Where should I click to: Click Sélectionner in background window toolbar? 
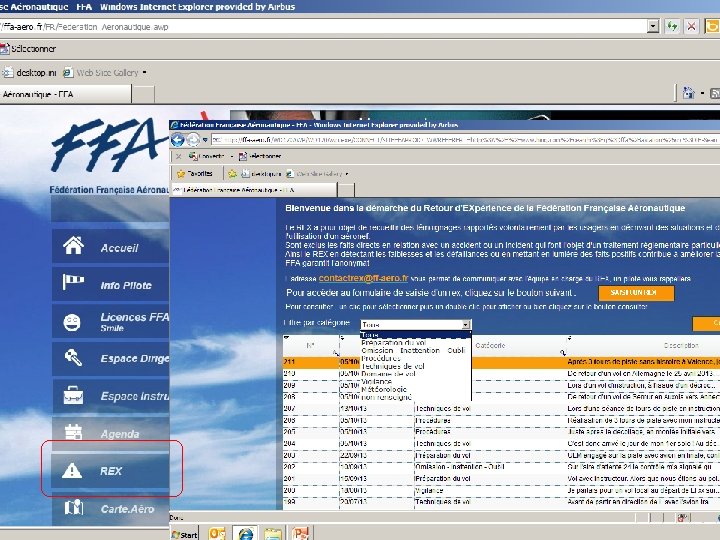[28, 49]
